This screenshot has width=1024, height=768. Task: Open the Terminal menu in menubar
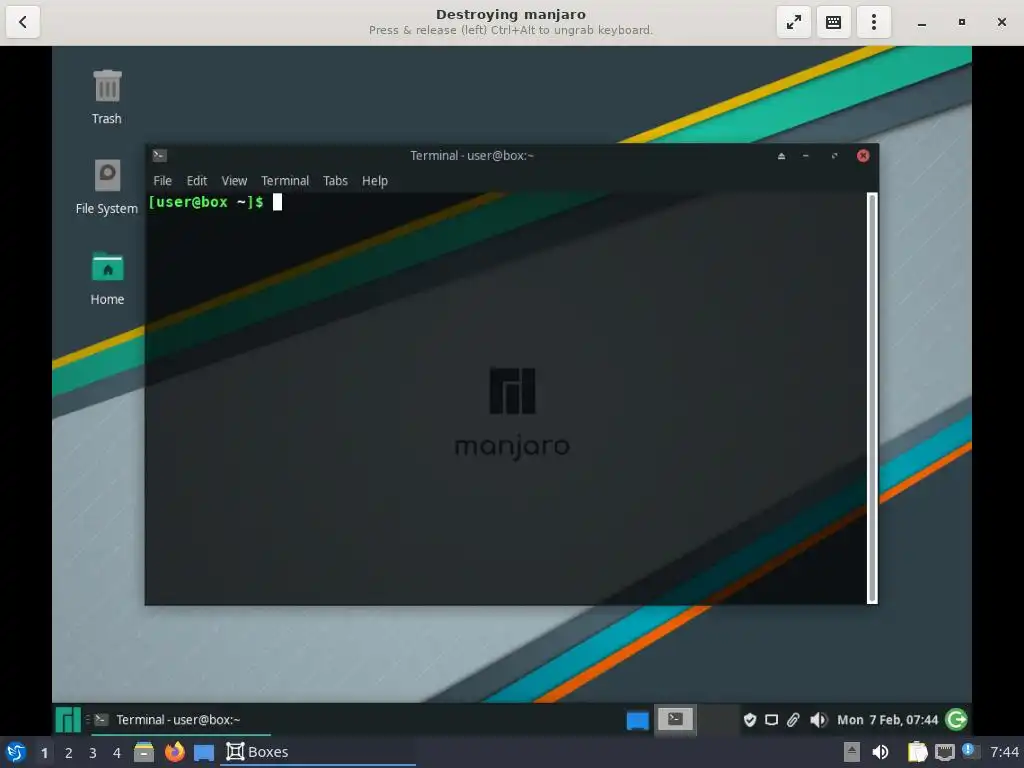tap(285, 181)
